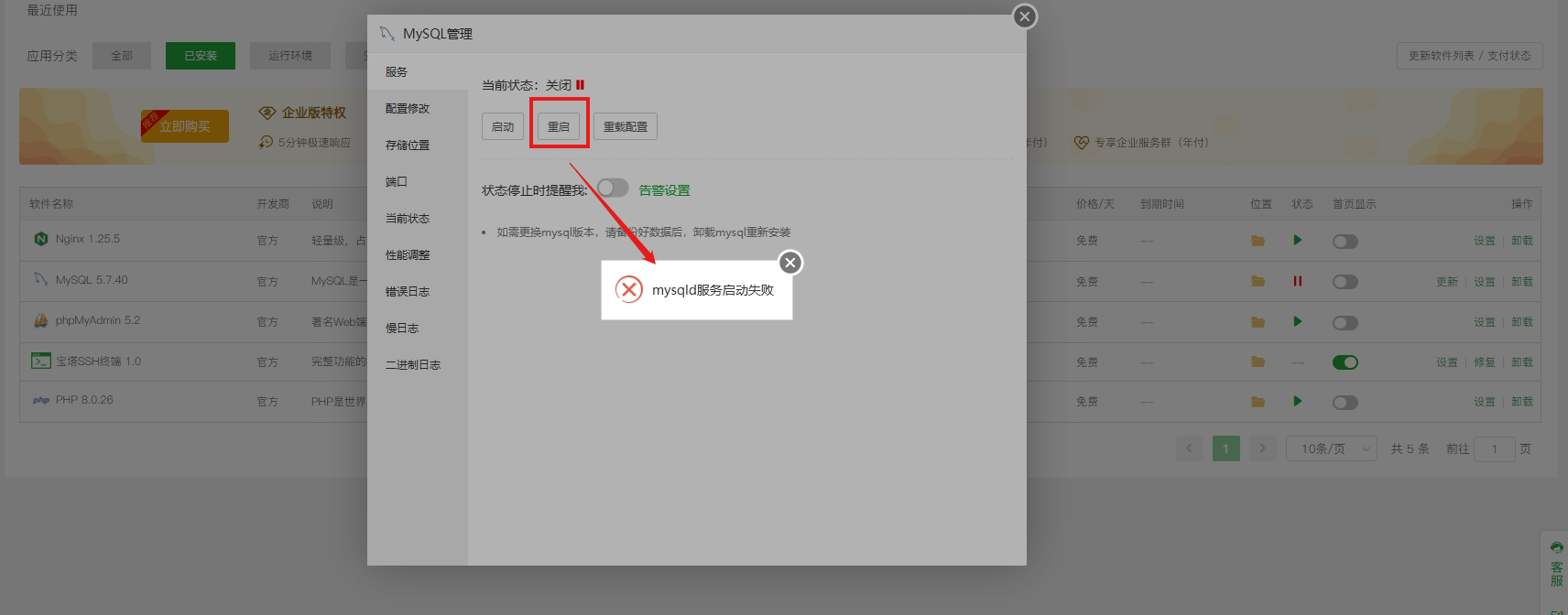Image resolution: width=1568 pixels, height=615 pixels.
Task: Toggle 状态停止时提醒我 switch
Action: pyautogui.click(x=613, y=189)
